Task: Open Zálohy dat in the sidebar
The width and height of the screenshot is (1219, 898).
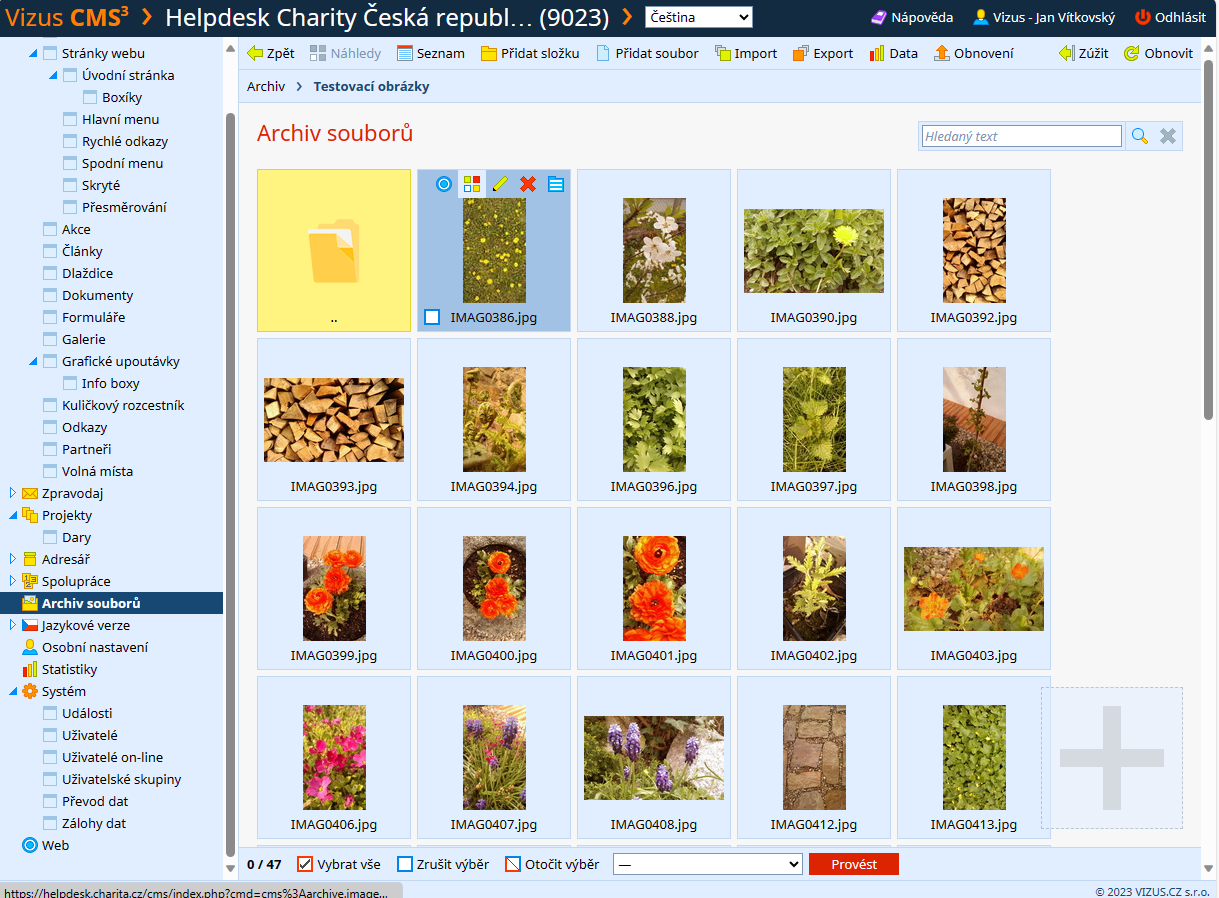Action: coord(94,823)
